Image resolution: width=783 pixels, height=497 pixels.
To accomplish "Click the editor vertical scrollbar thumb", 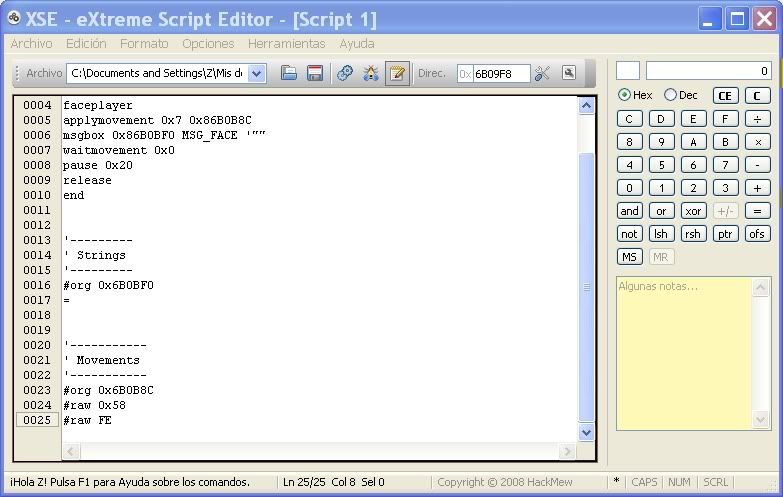I will pos(586,287).
